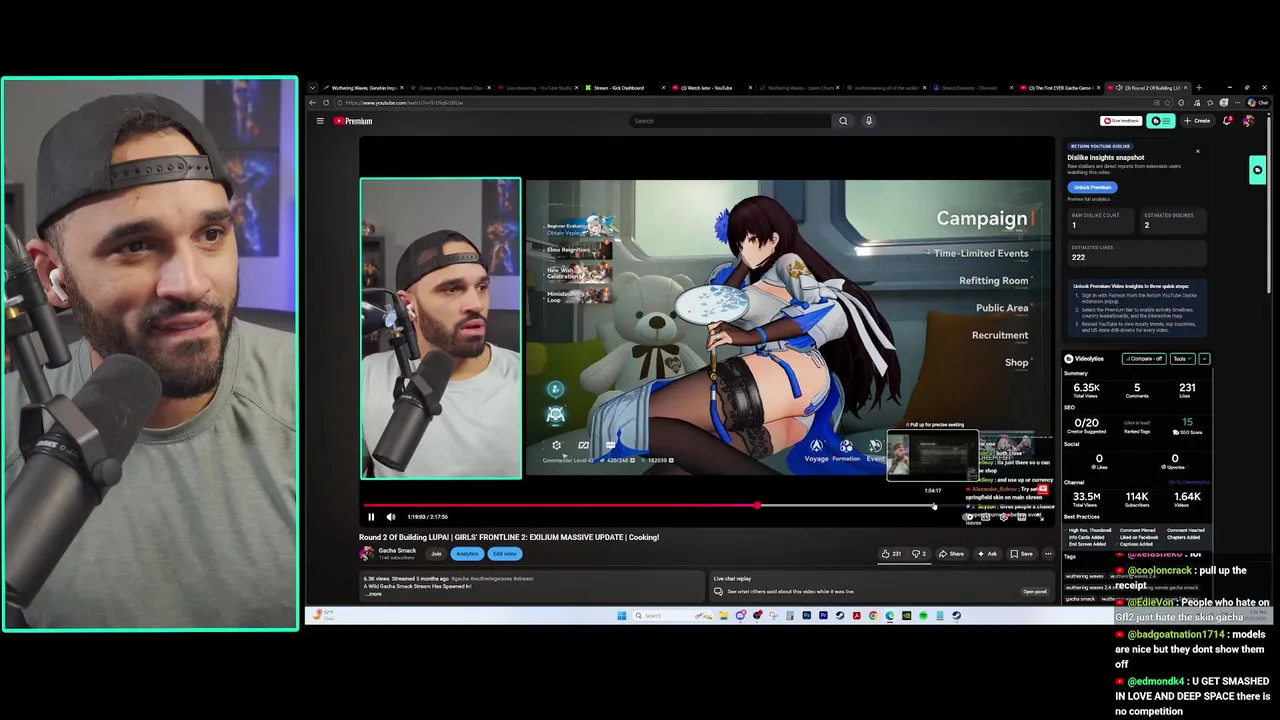1280x720 pixels.
Task: Select Refitting Room in the game menu
Action: [x=994, y=281]
